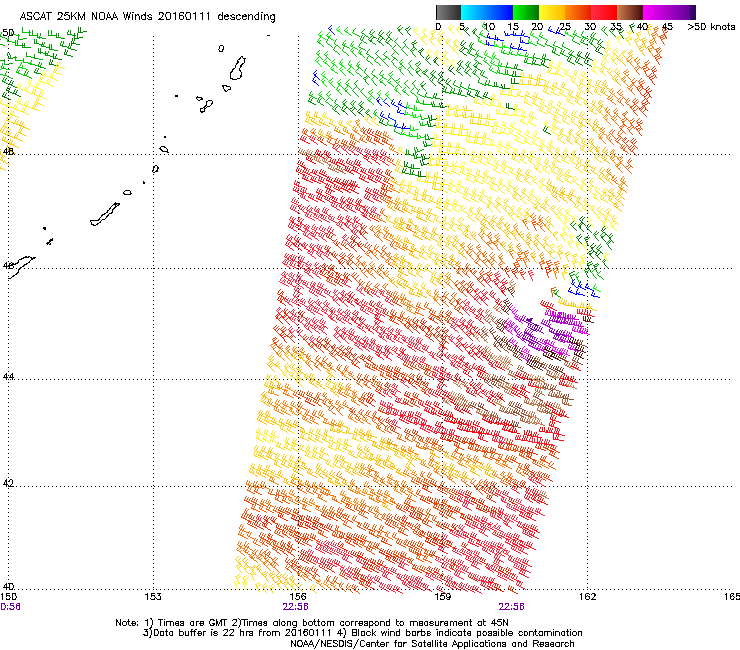This screenshot has width=740, height=650.
Task: Click the longitude label '150'
Action: 8,597
